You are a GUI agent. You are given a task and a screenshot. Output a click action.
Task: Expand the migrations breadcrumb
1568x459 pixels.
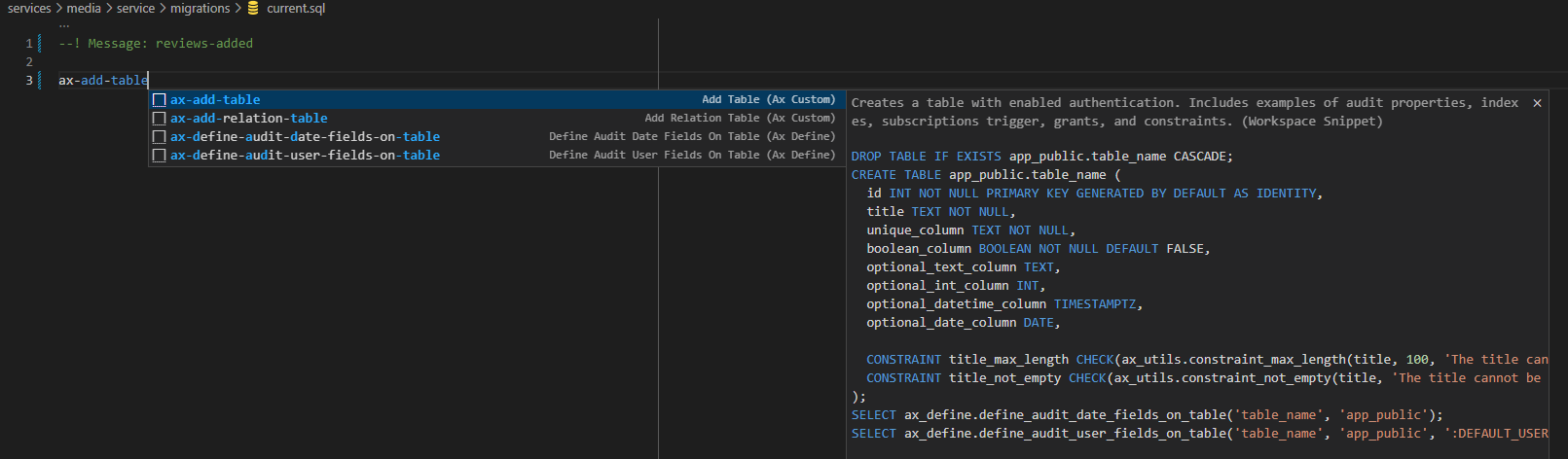[x=200, y=9]
